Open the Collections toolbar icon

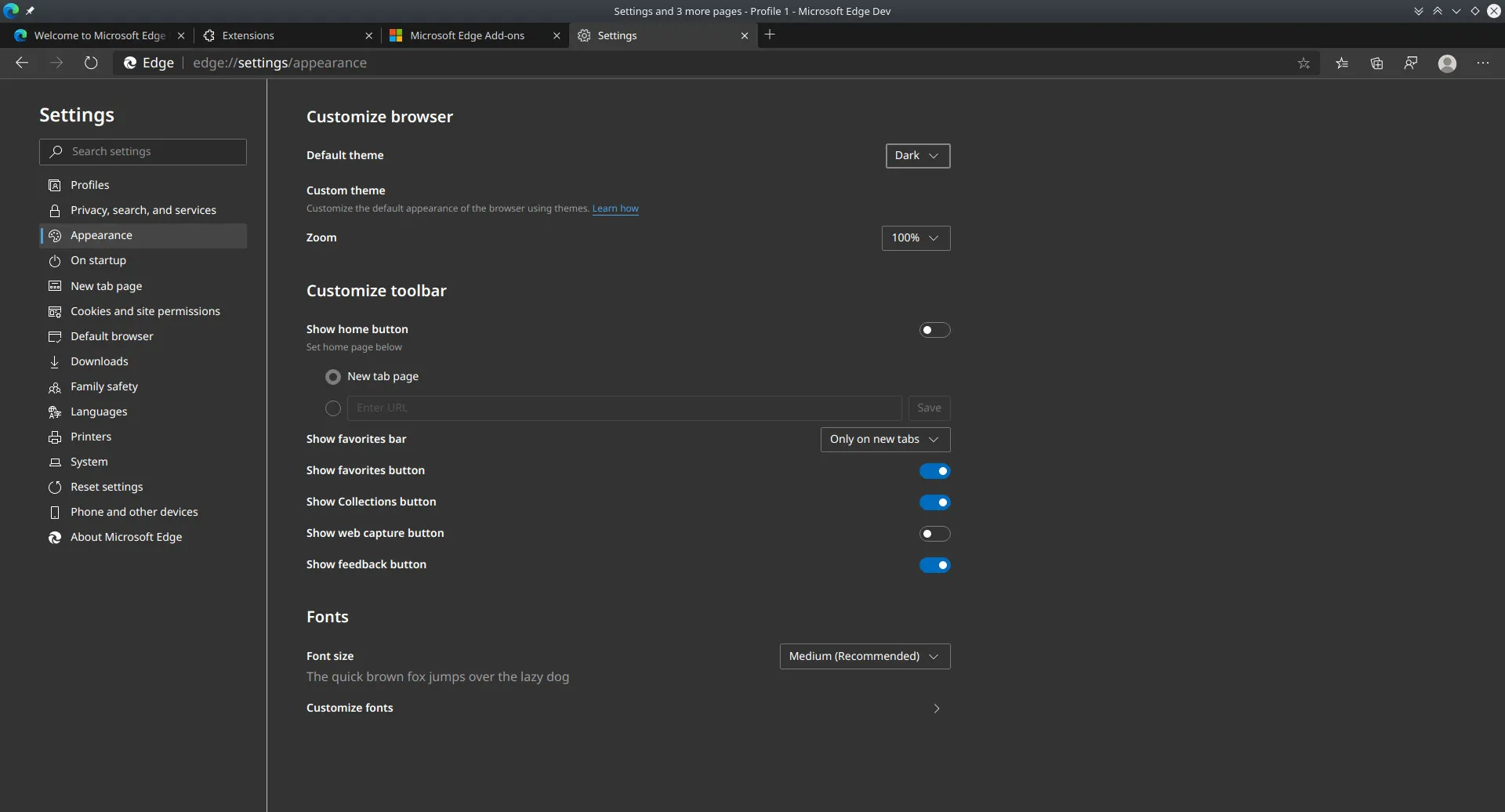pyautogui.click(x=1376, y=63)
